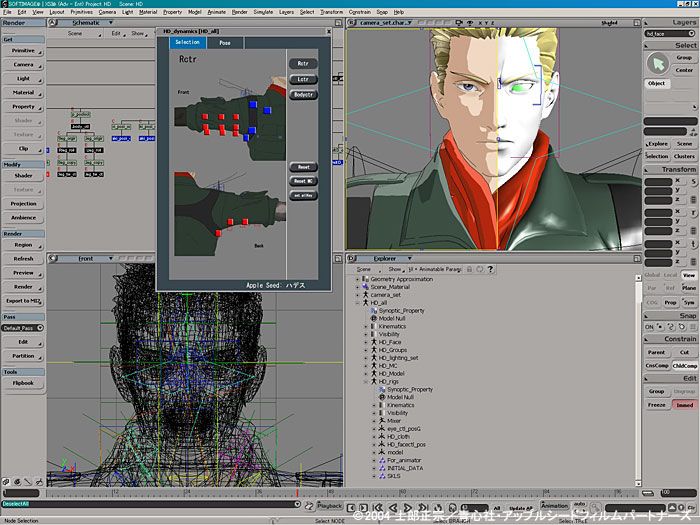Toggle ChldComp constrain option

tap(684, 366)
